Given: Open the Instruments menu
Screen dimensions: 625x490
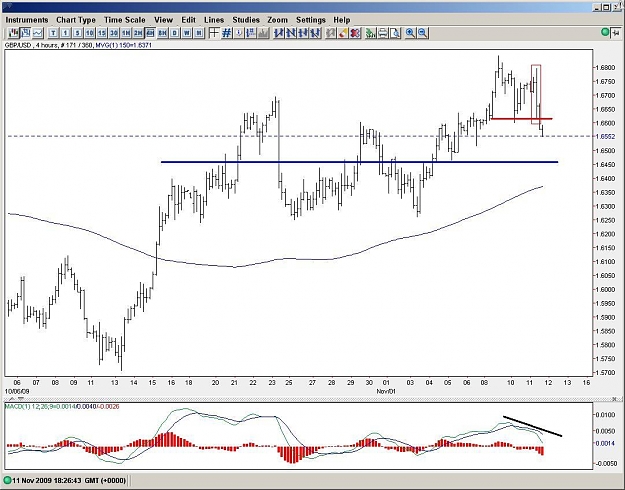Looking at the screenshot, I should point(27,20).
